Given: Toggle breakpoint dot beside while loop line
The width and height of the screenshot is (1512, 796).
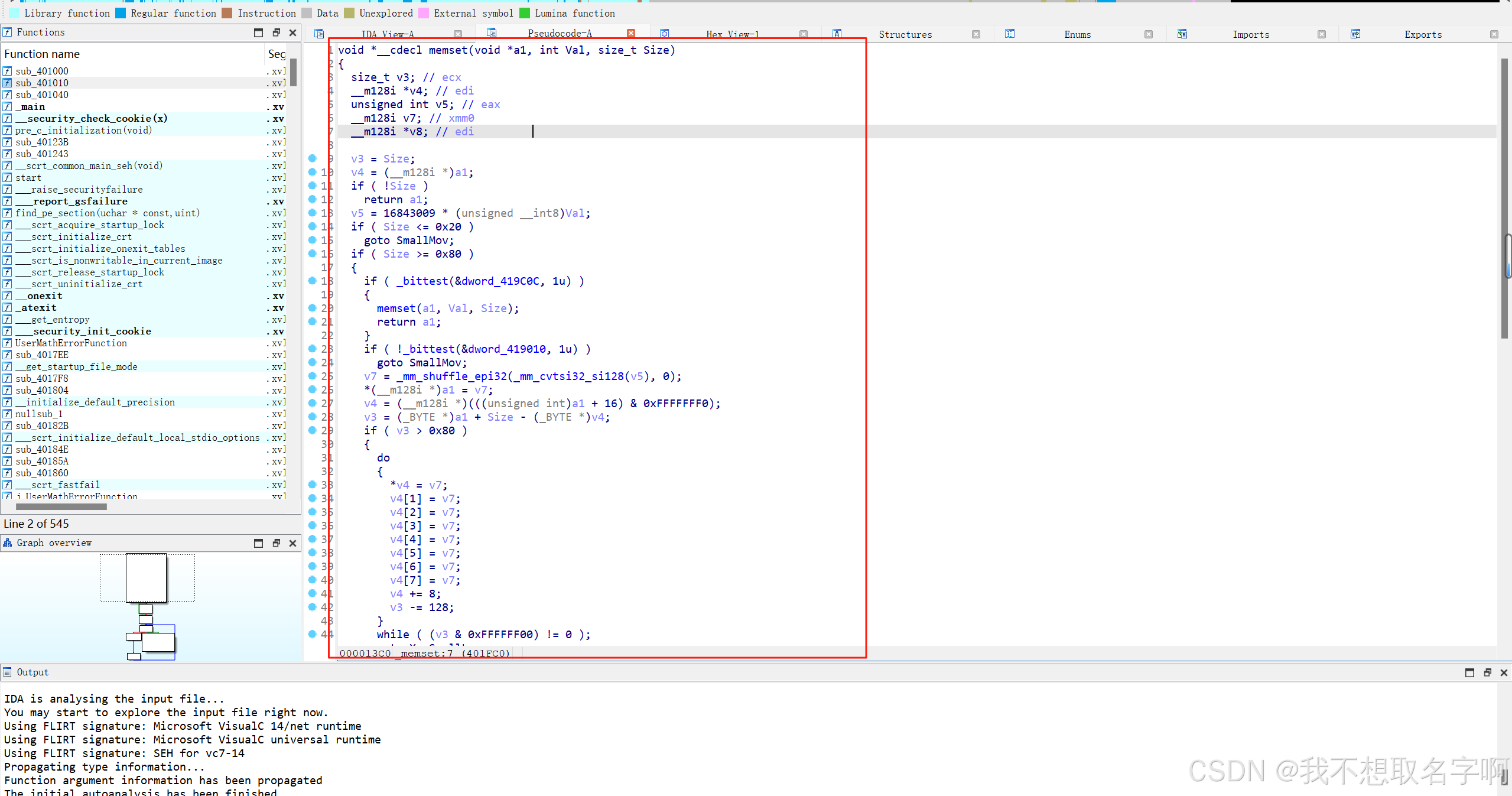Looking at the screenshot, I should click(x=312, y=634).
